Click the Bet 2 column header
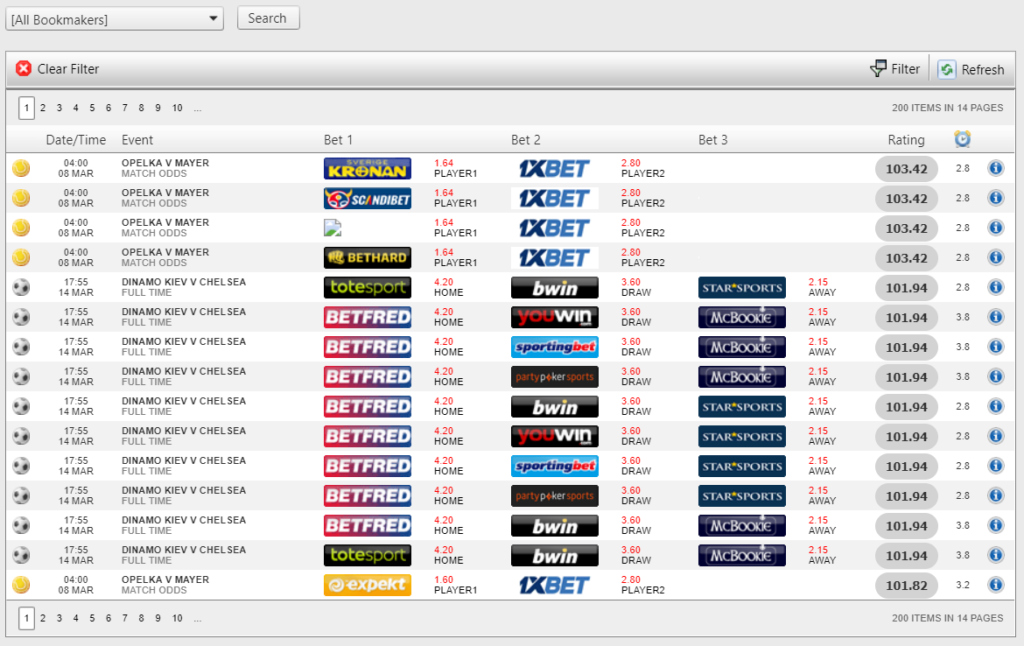This screenshot has height=646, width=1024. pyautogui.click(x=526, y=140)
